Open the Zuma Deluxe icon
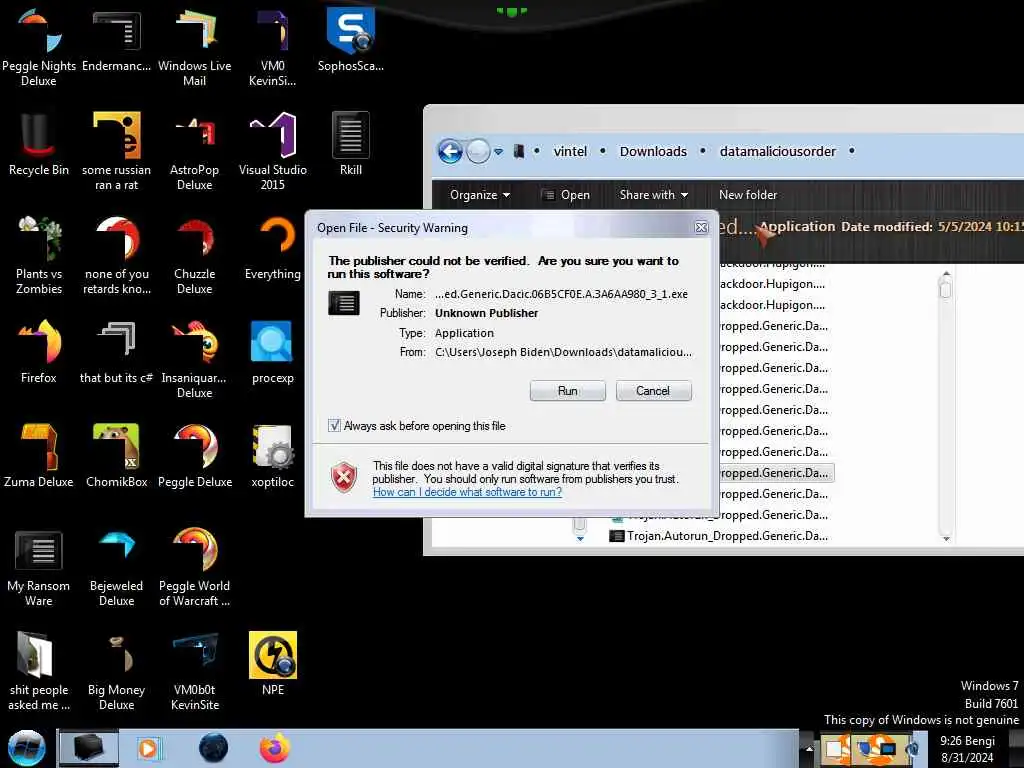 click(39, 456)
